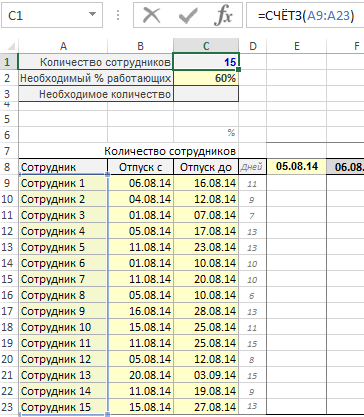Select column A header

(x=63, y=46)
